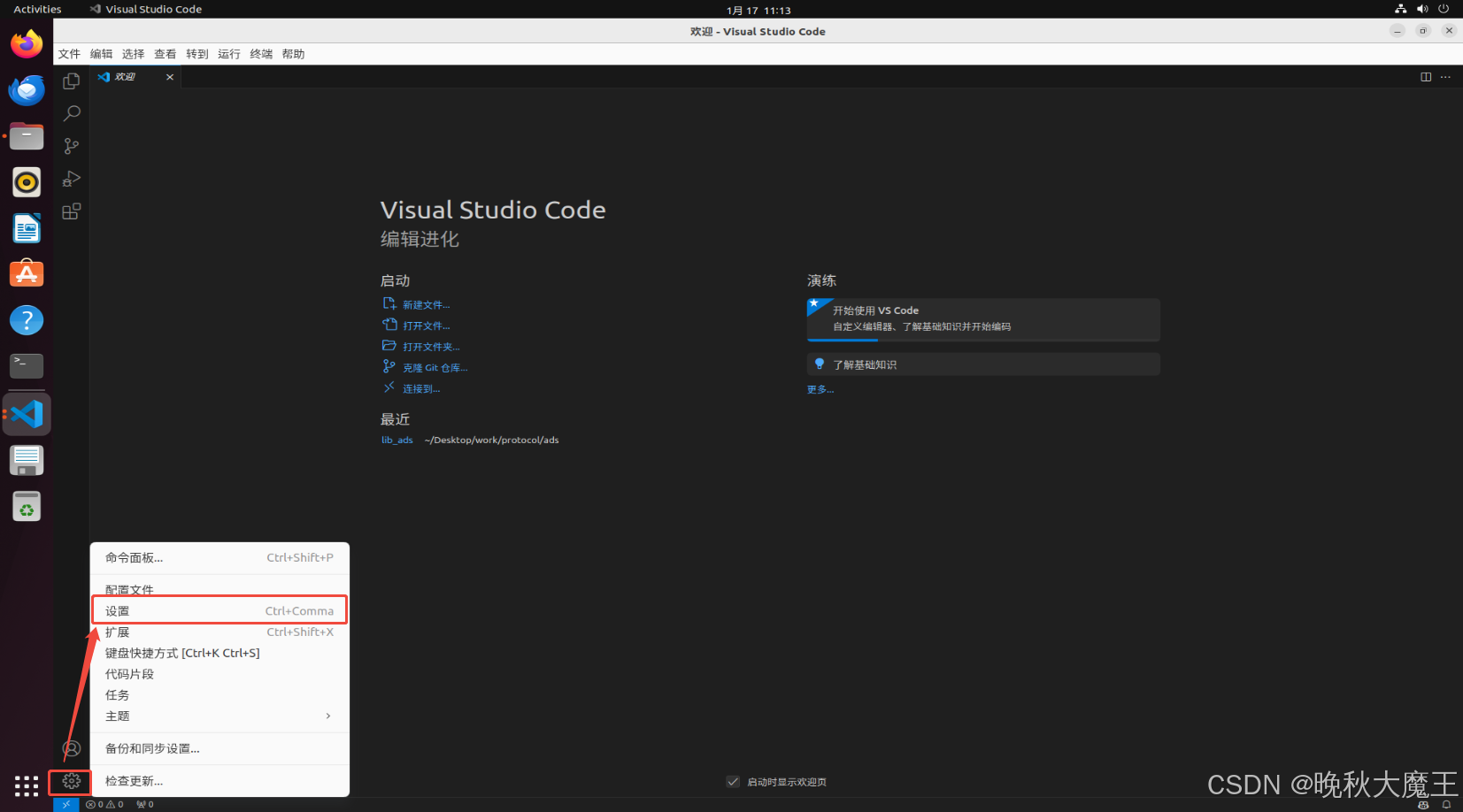Viewport: 1463px width, 812px height.
Task: Click Activities in the top bar
Action: (37, 9)
